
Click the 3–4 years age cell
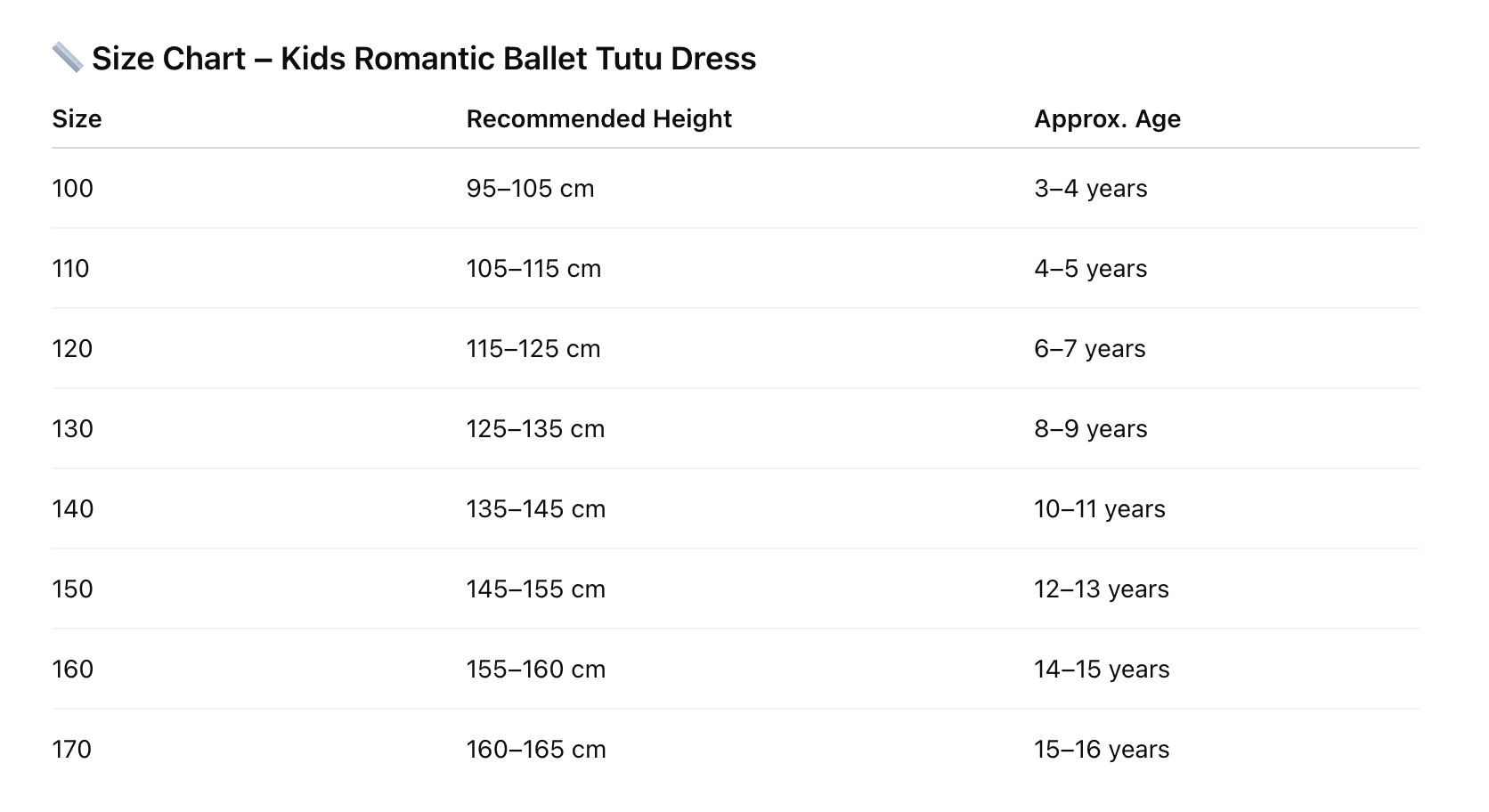coord(1090,189)
